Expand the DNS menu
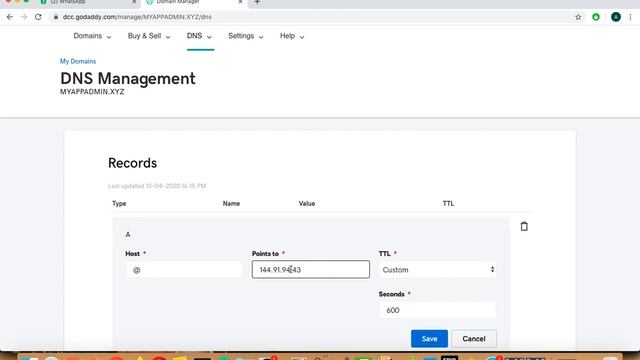This screenshot has height=360, width=640. pos(199,36)
